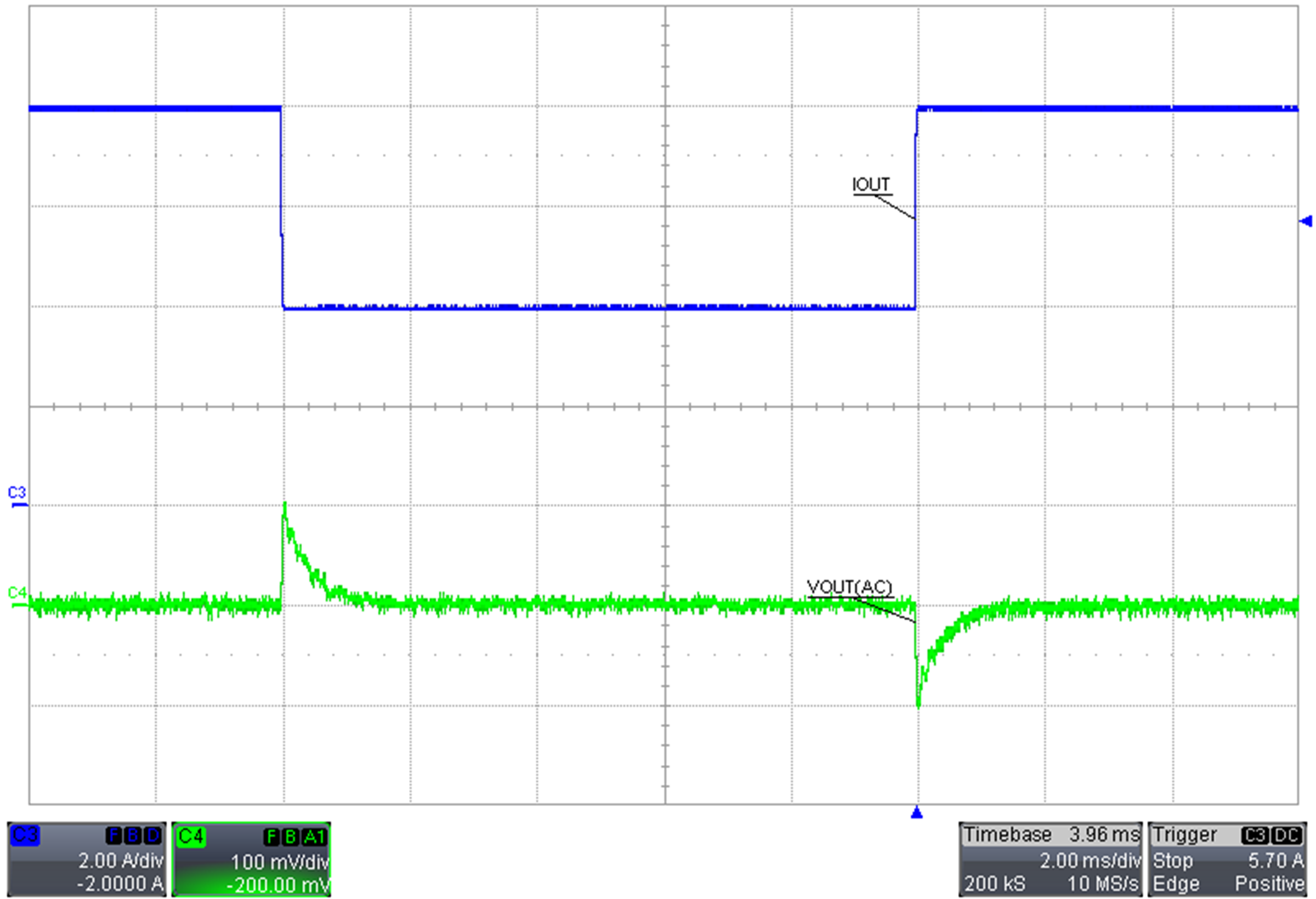The height and width of the screenshot is (899, 1316).
Task: Click the B badge on the C4 descriptor
Action: 292,835
